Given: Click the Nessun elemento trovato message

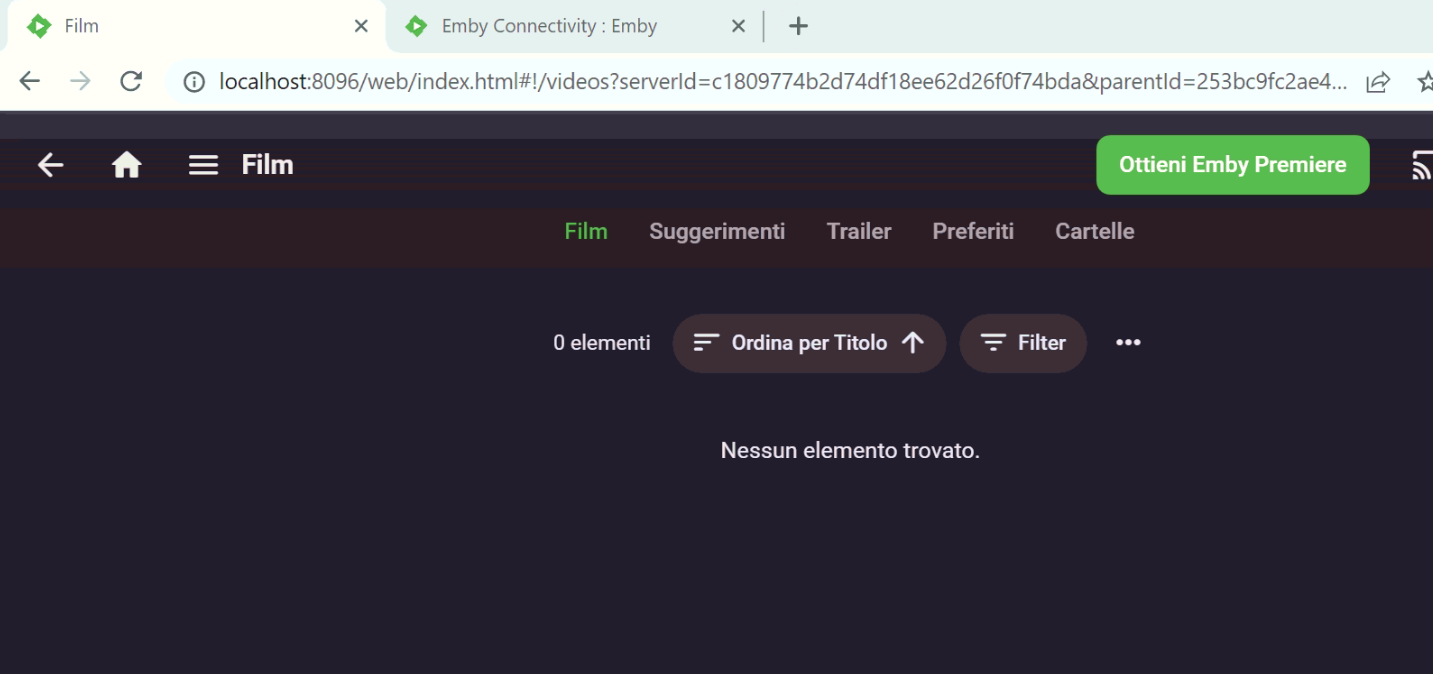Looking at the screenshot, I should pos(850,451).
